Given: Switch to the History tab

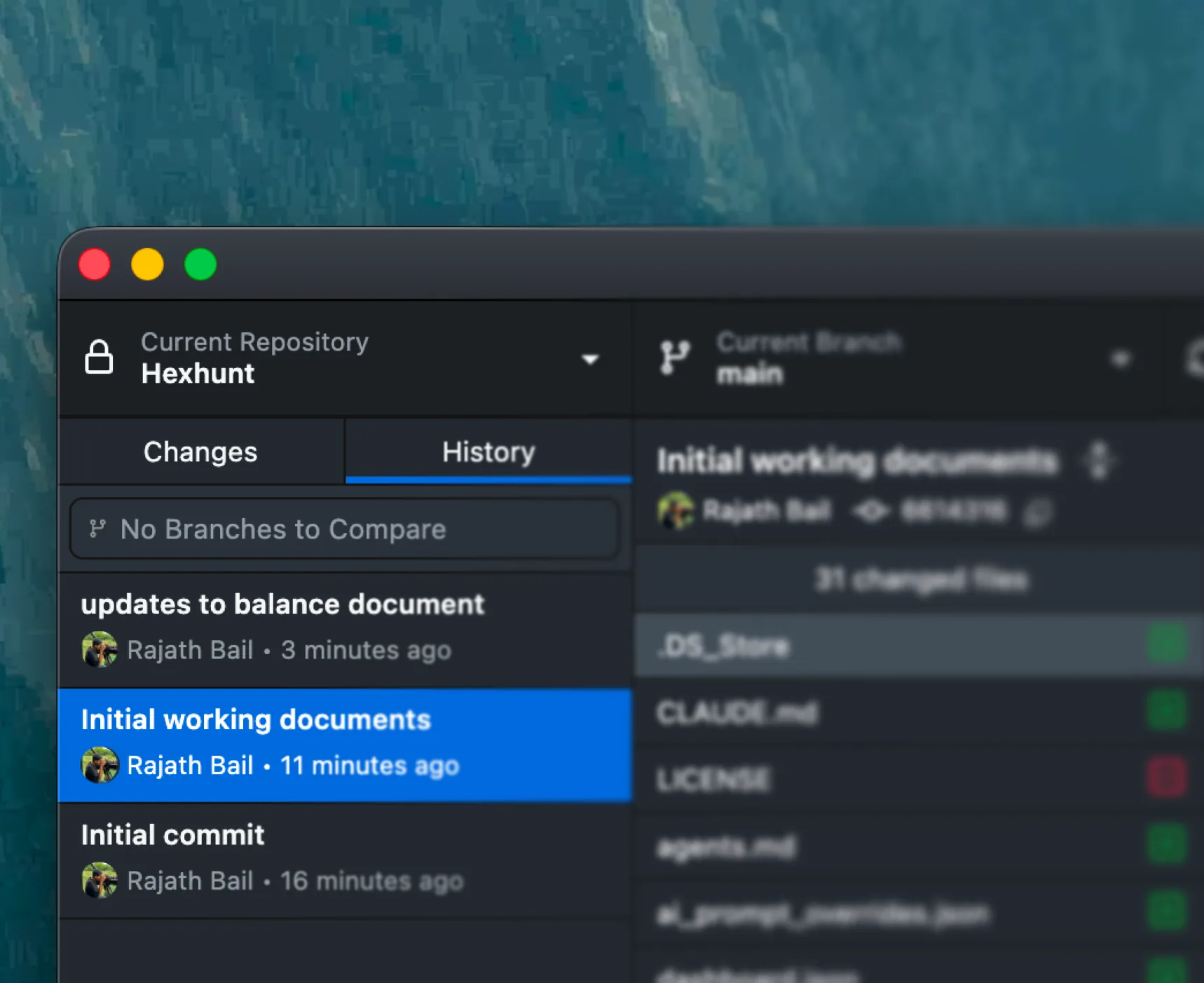Looking at the screenshot, I should (x=488, y=452).
